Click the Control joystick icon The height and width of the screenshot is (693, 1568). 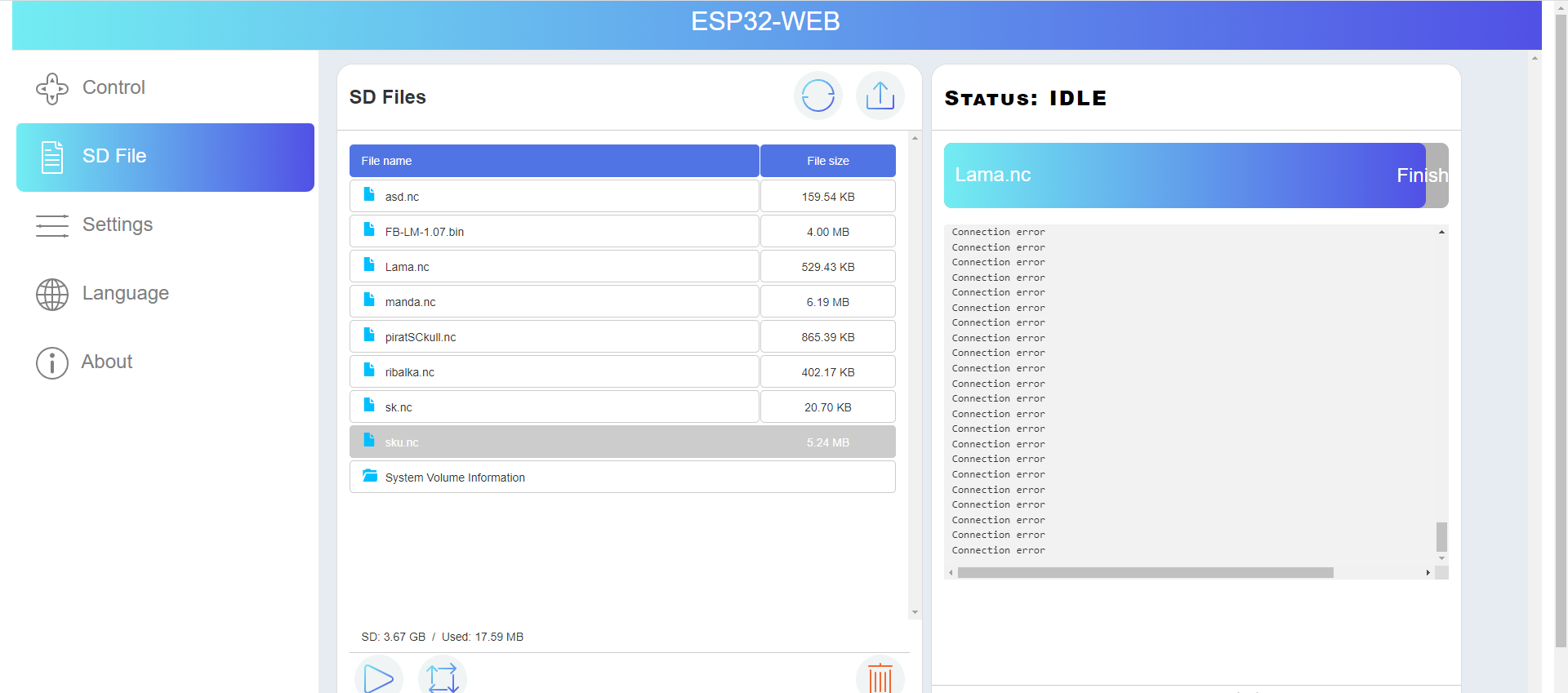(x=52, y=88)
